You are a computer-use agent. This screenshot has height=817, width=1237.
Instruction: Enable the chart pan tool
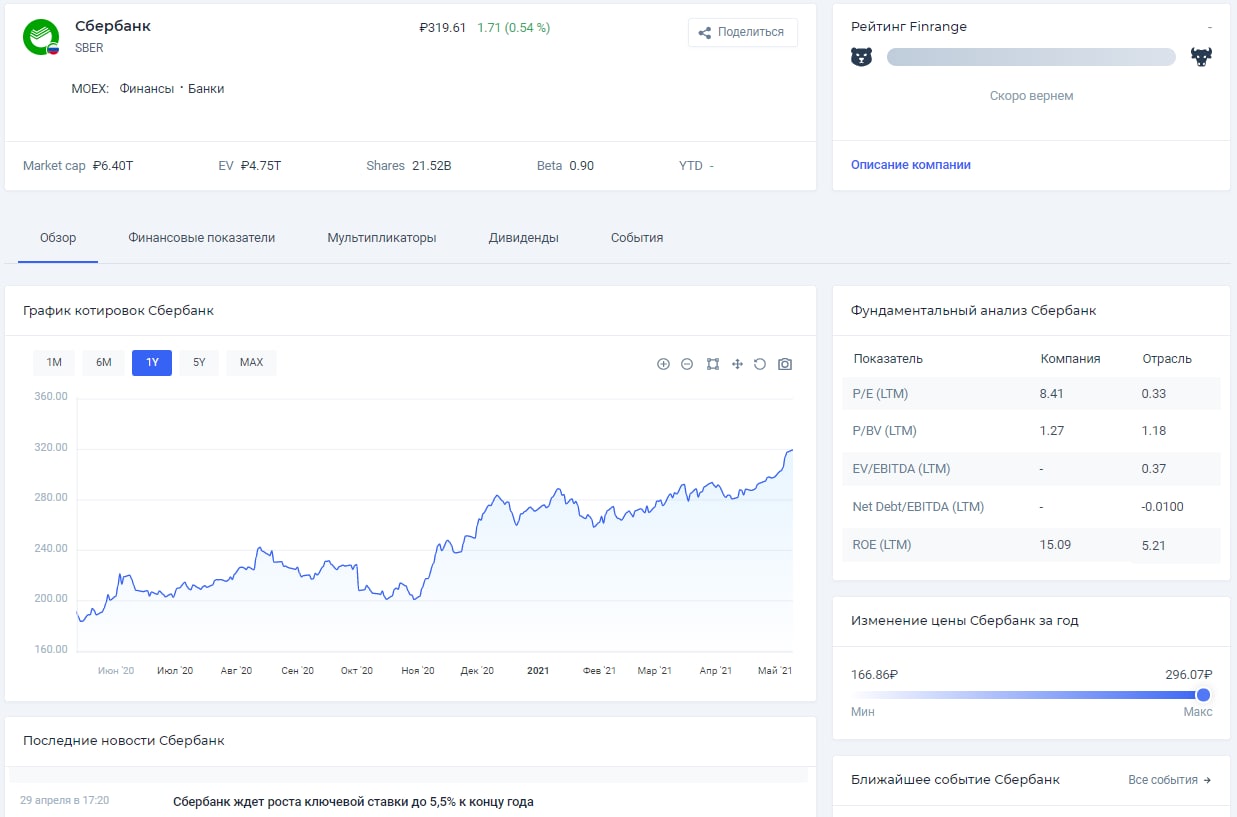pyautogui.click(x=737, y=364)
